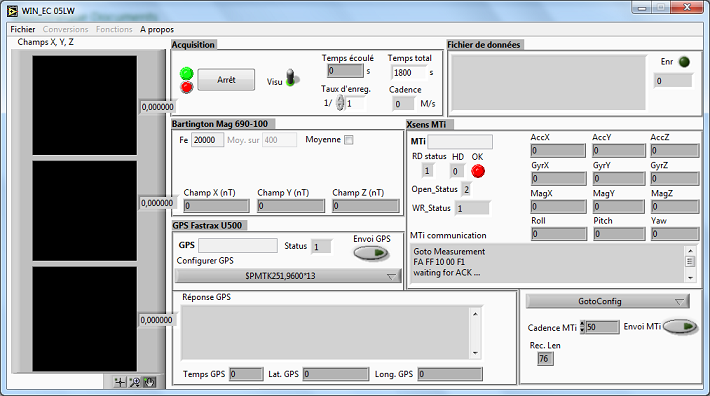This screenshot has height=396, width=710.
Task: Select the graph zoom magnifier tool
Action: point(134,382)
